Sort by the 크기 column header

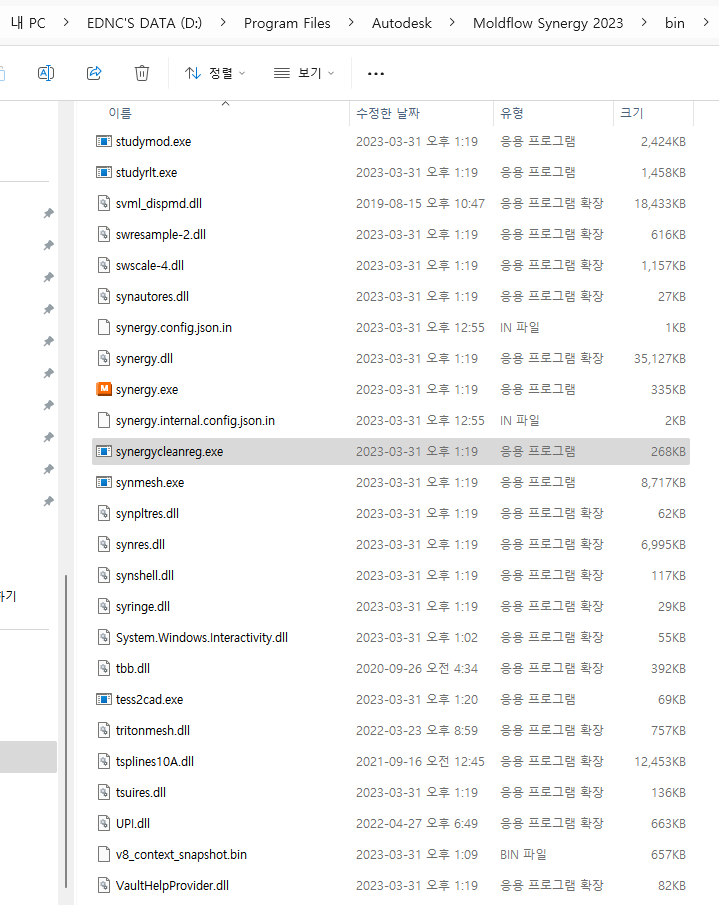point(631,113)
